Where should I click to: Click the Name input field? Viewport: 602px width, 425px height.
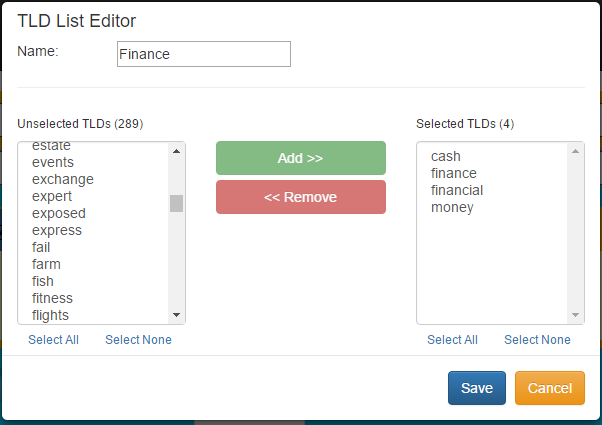point(203,54)
